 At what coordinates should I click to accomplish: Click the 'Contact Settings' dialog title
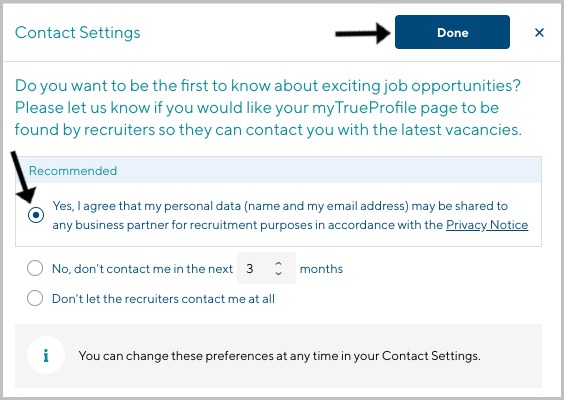pyautogui.click(x=77, y=32)
